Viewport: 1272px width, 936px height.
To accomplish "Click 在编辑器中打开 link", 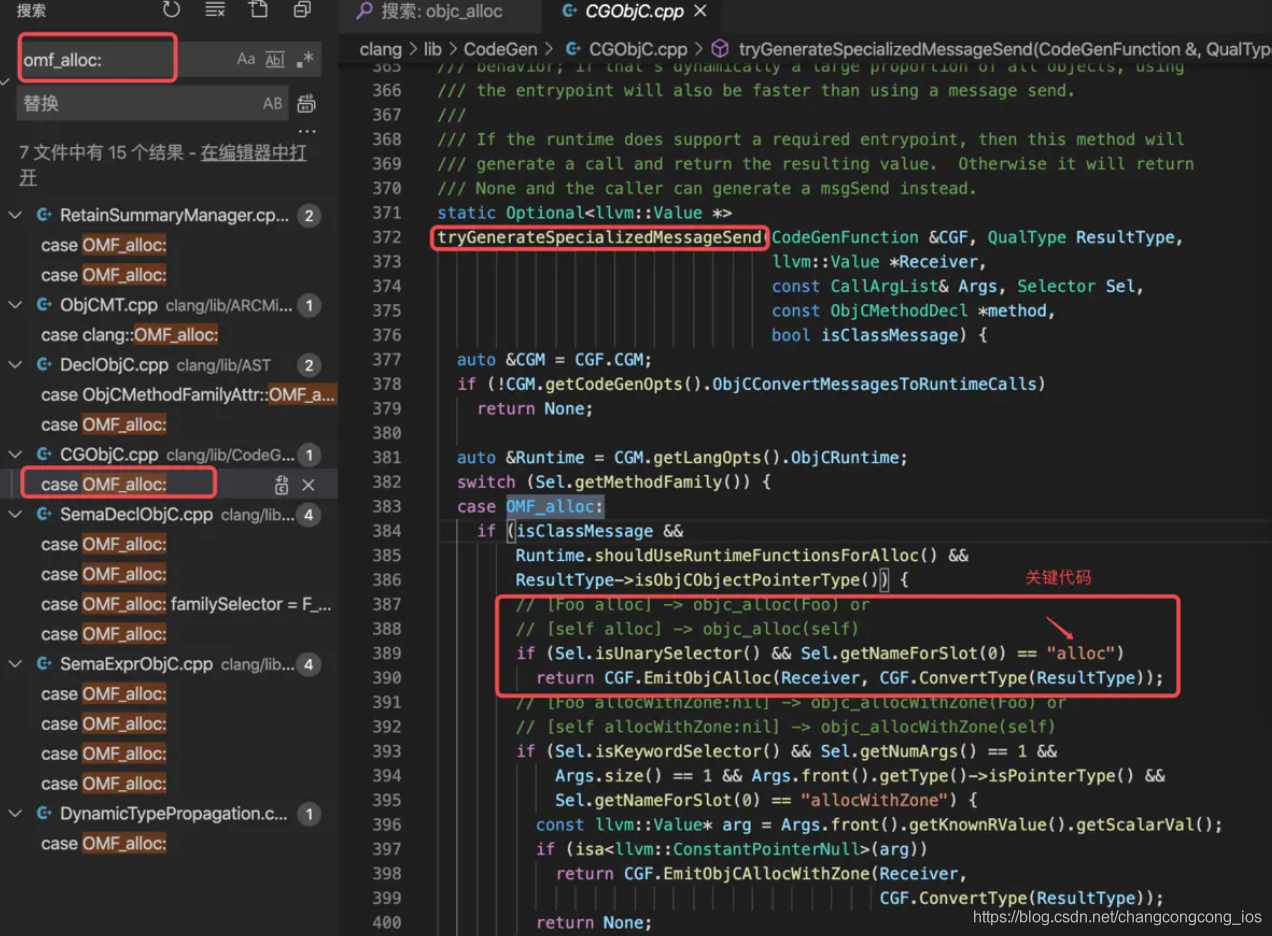I will point(253,153).
